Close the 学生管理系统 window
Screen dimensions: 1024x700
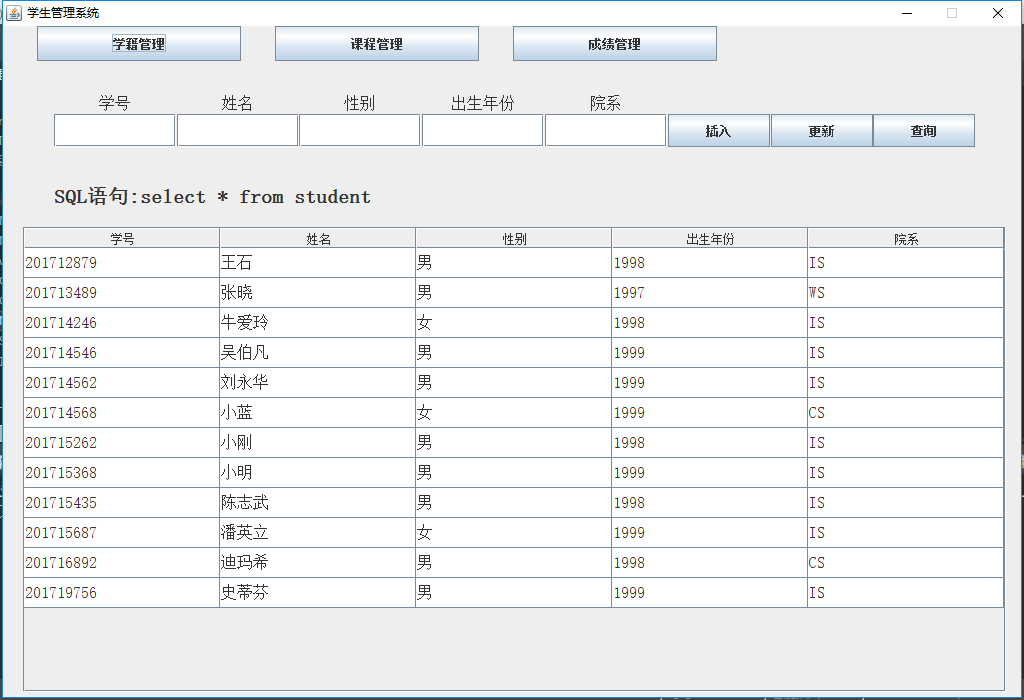(x=998, y=13)
